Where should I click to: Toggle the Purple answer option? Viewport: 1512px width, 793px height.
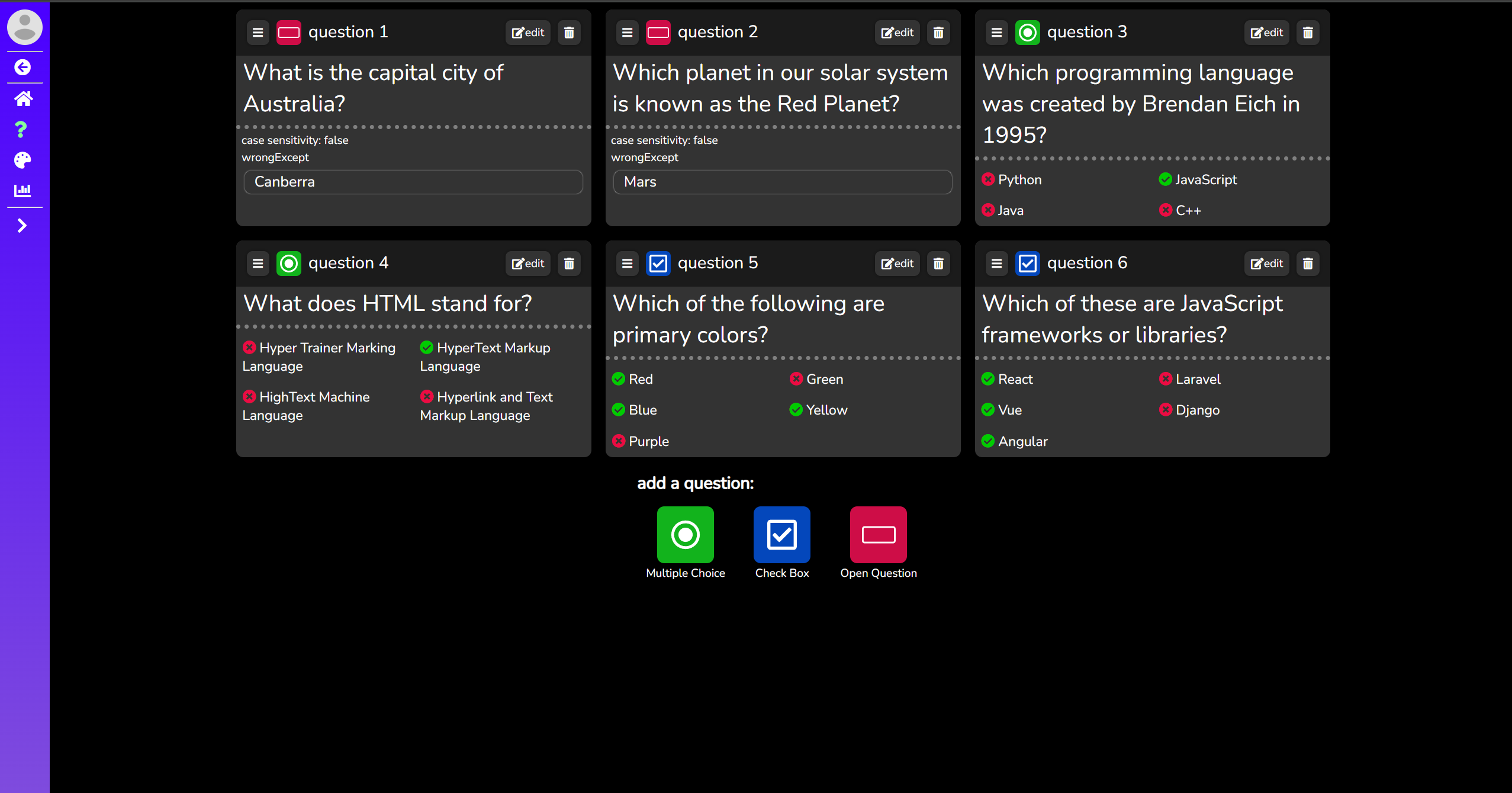point(641,441)
